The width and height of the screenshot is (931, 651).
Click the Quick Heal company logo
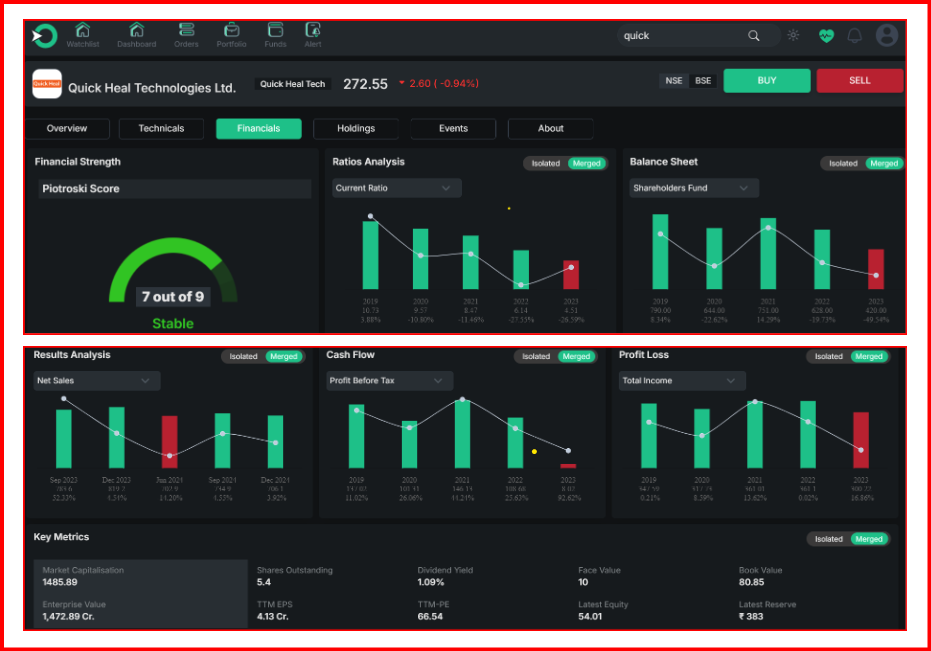47,84
